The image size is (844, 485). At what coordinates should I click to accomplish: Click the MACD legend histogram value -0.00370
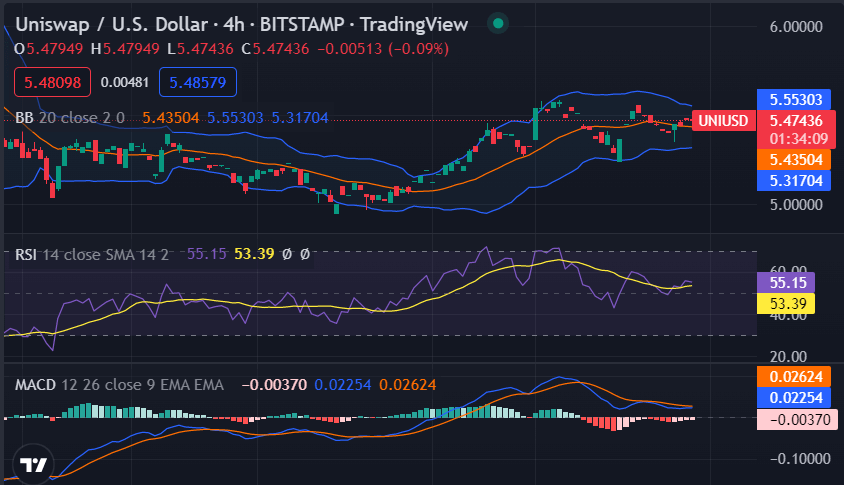point(274,385)
